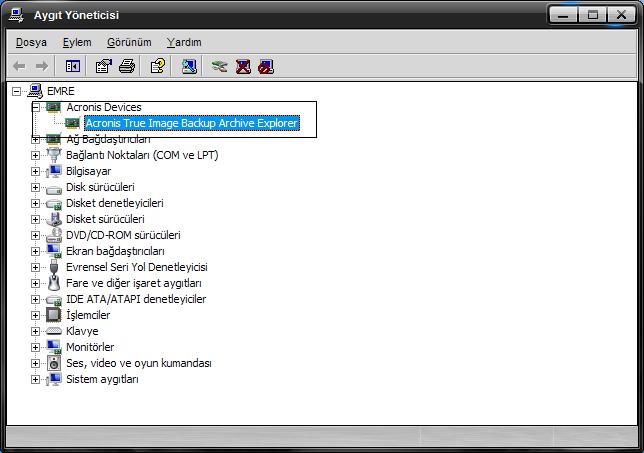Open the Yardım menu
644x453 pixels.
coord(184,42)
